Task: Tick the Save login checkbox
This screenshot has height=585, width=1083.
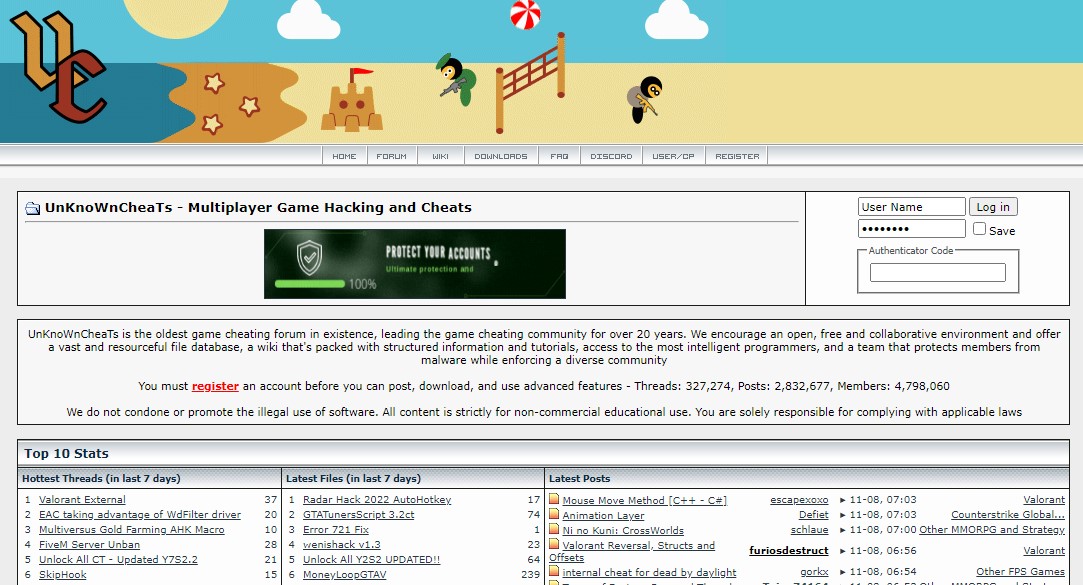Action: tap(979, 229)
